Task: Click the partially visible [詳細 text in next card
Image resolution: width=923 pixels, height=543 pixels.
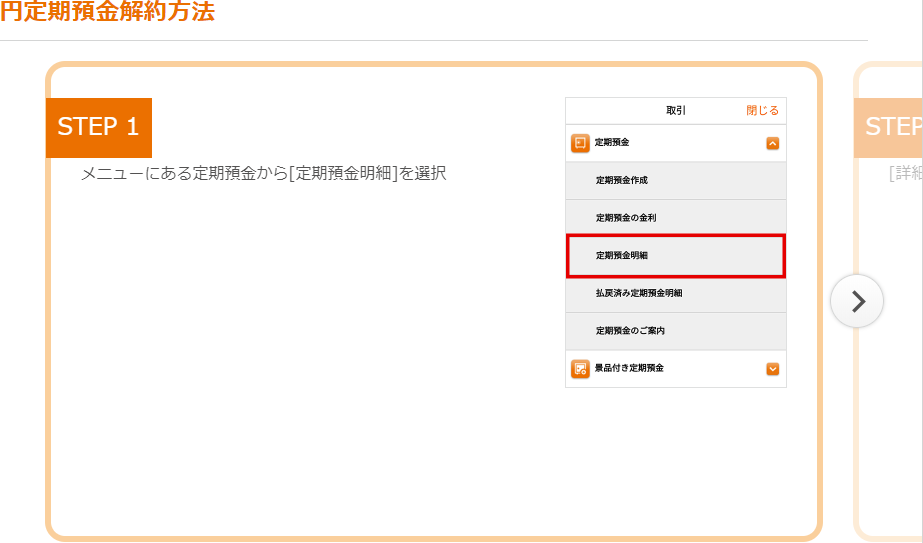Action: [906, 174]
